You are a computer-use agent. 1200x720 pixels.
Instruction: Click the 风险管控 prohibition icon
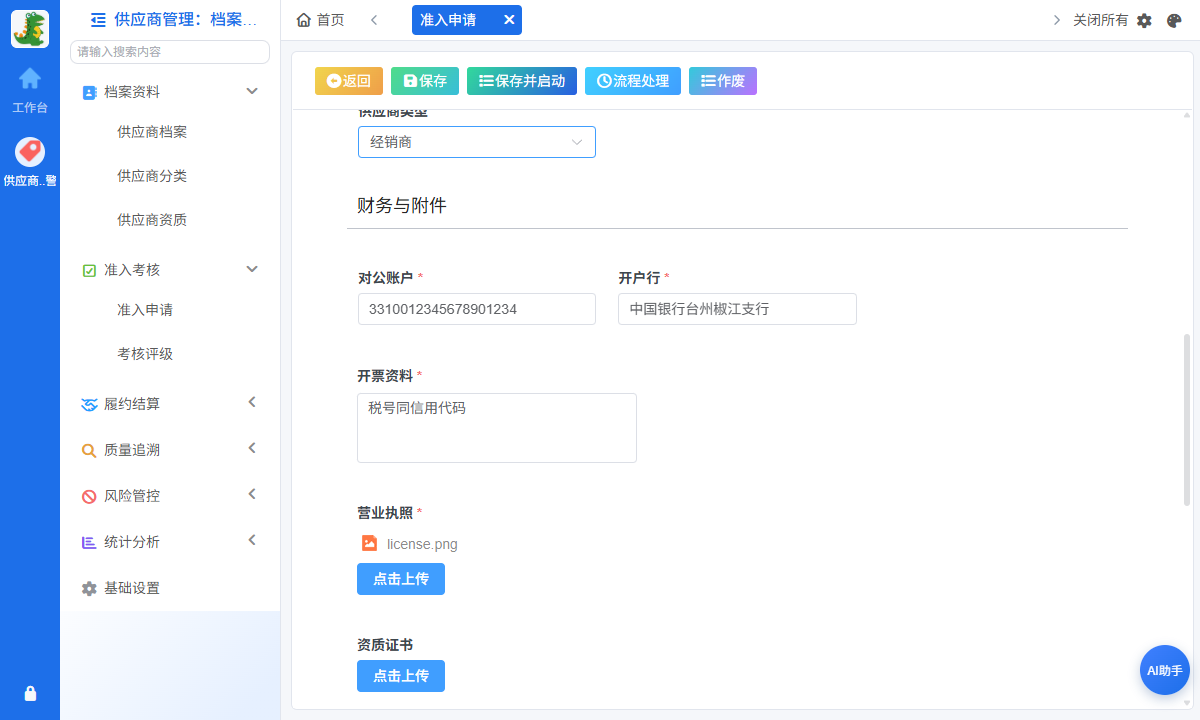pos(89,496)
